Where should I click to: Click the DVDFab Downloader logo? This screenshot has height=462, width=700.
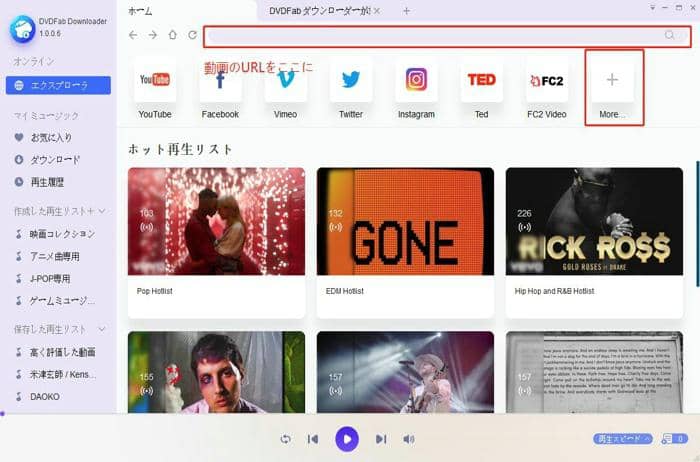[22, 29]
